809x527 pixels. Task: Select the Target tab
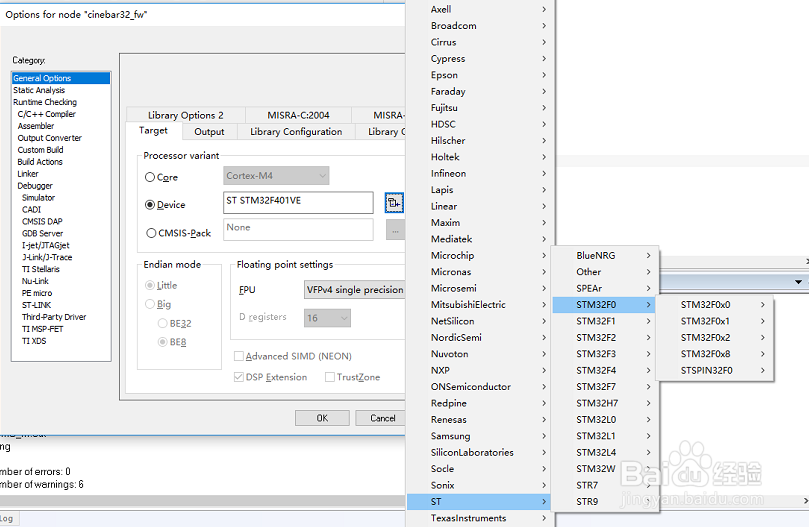(x=154, y=131)
